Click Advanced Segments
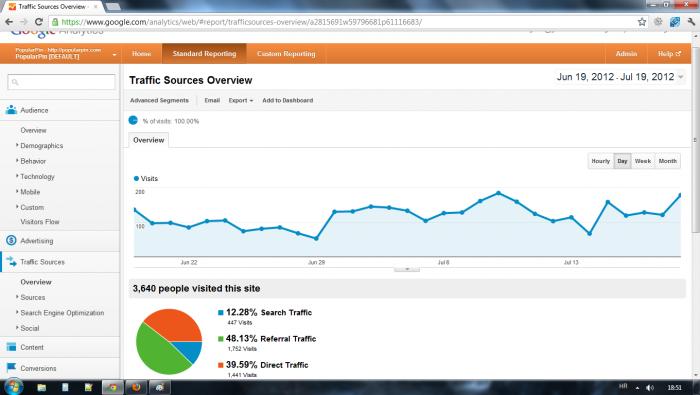This screenshot has width=700, height=395. point(159,100)
